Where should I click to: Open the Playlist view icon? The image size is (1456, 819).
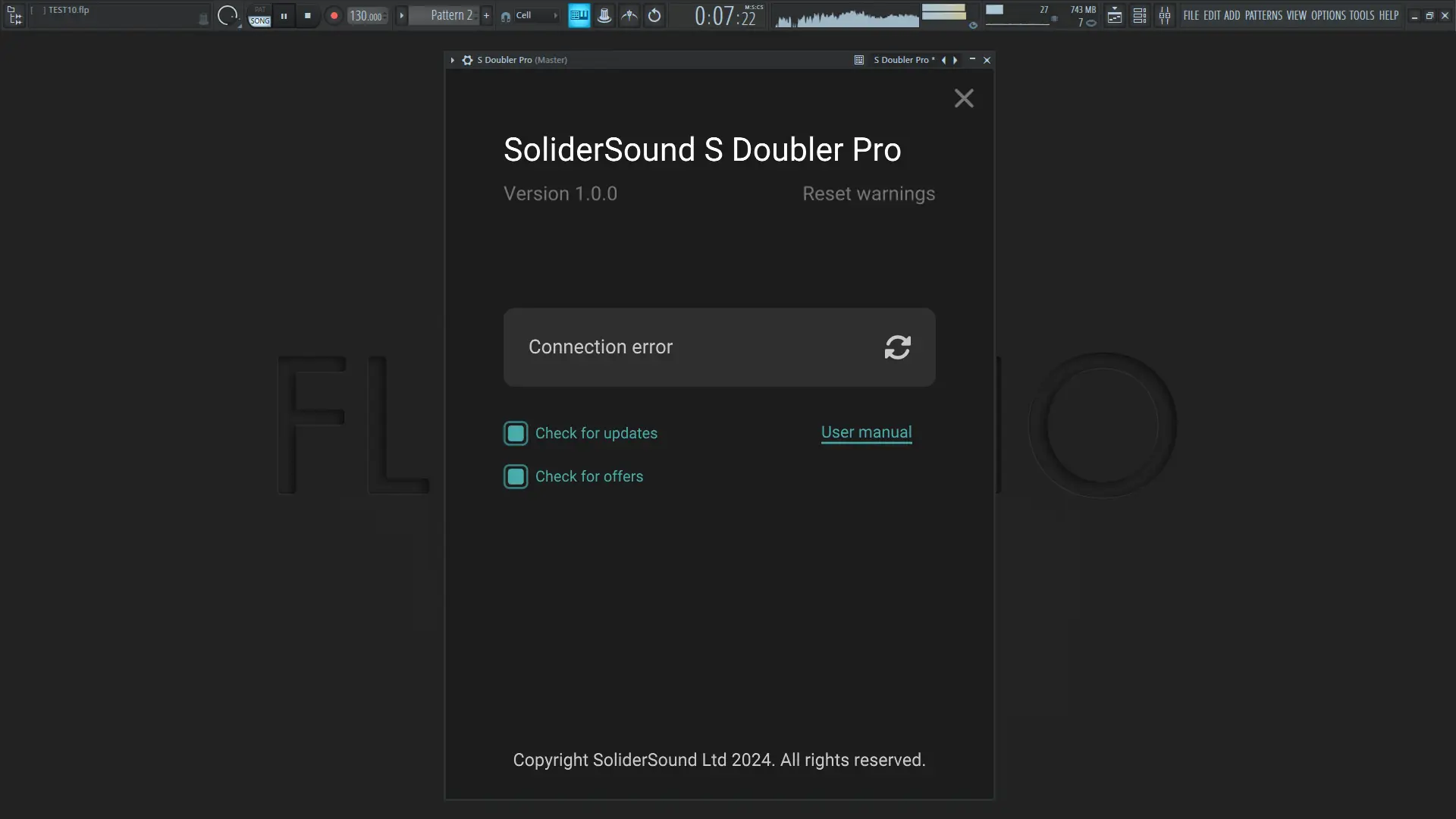[x=1114, y=15]
